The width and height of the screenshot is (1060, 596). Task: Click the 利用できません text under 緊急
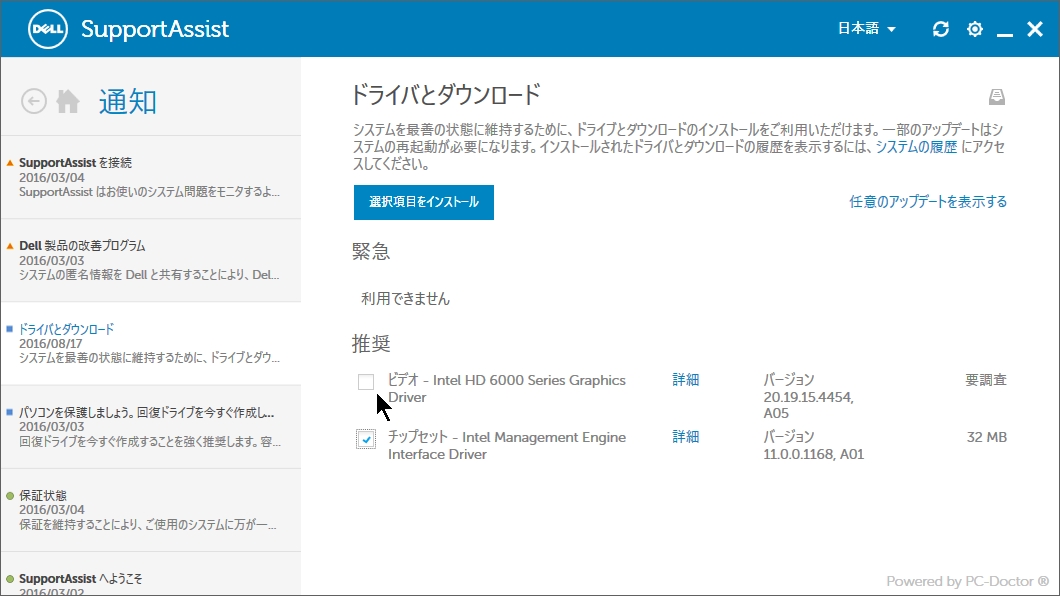click(405, 299)
